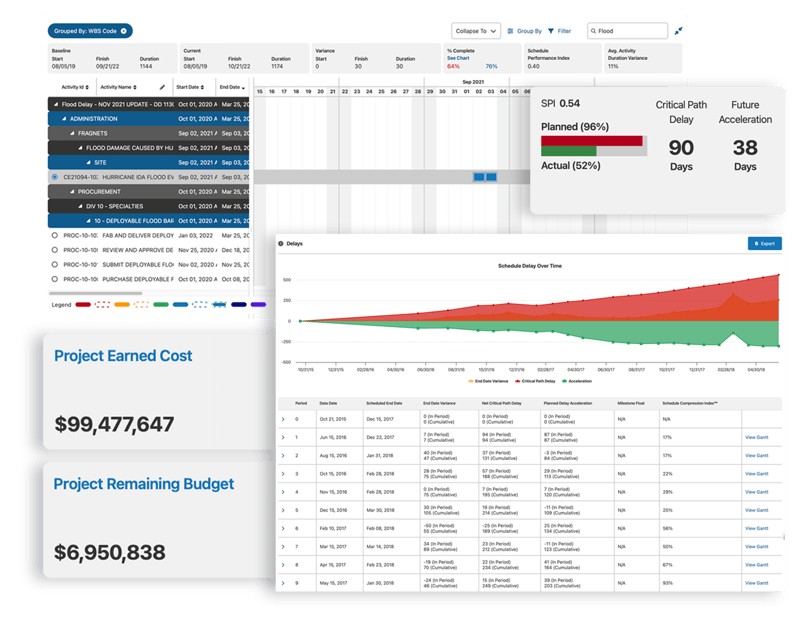Click the Export button

coord(764,243)
